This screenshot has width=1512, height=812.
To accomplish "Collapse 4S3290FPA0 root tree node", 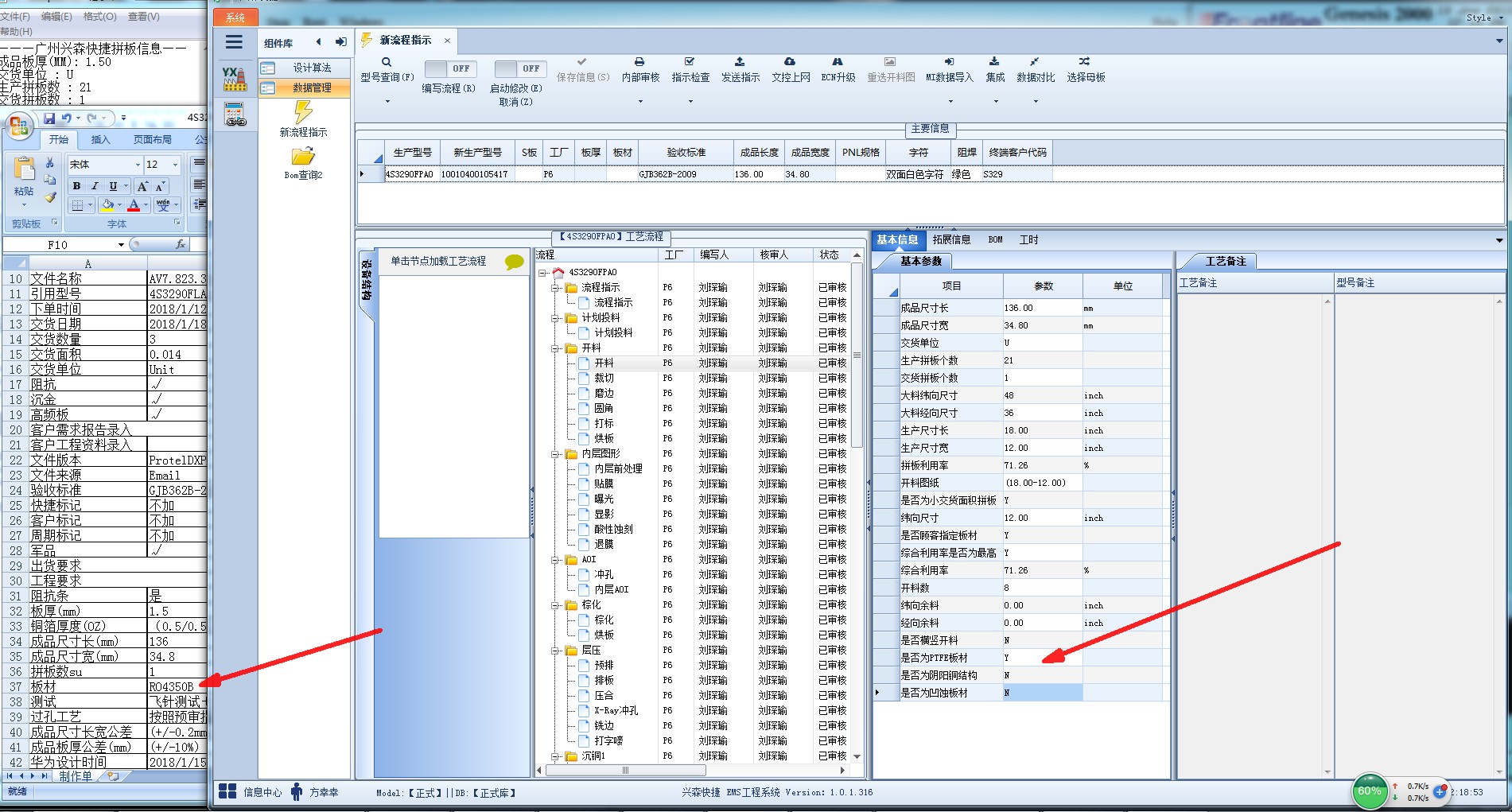I will (x=542, y=272).
